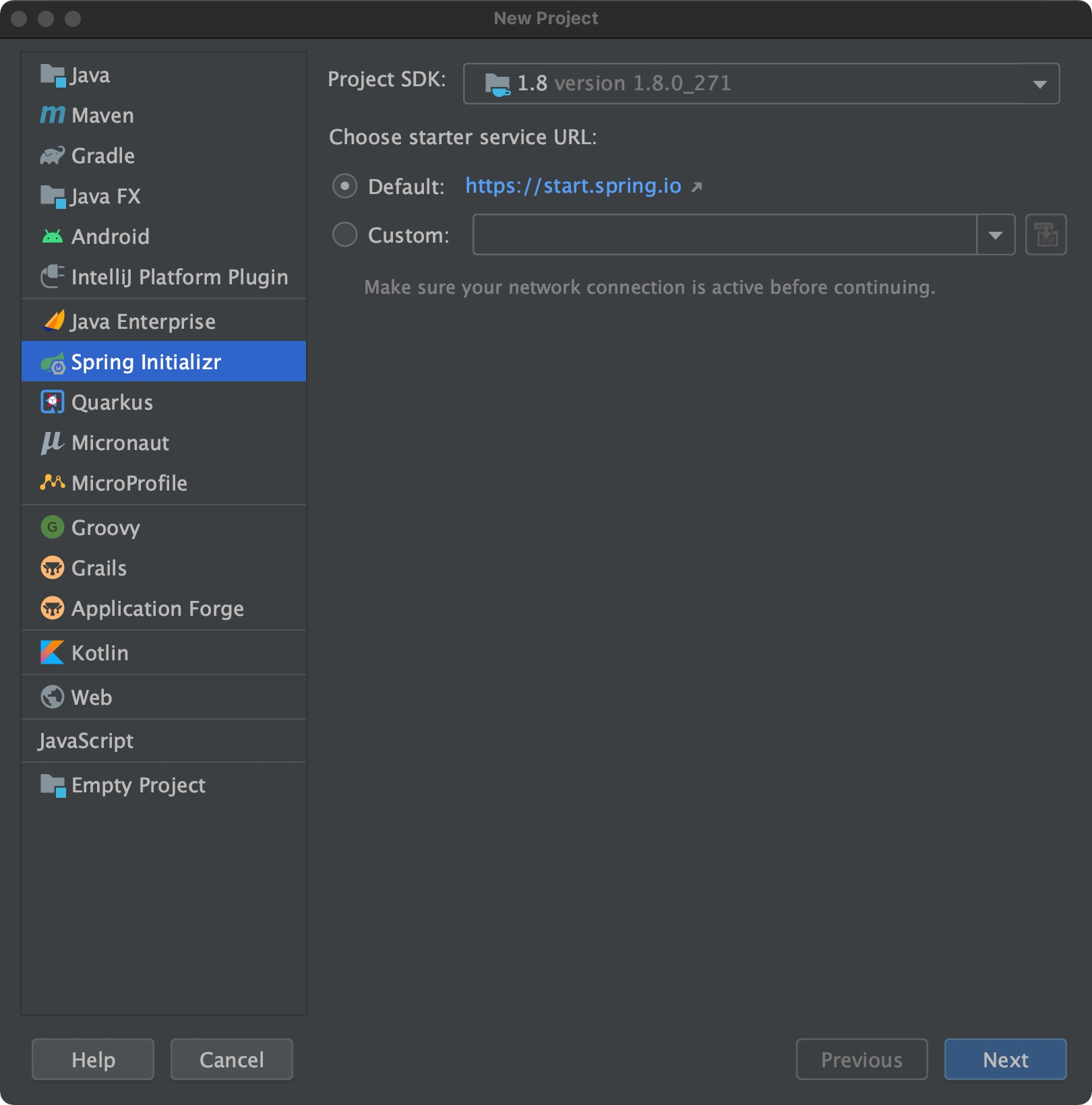
Task: Click the IntelliJ Platform Plugin icon
Action: (53, 276)
